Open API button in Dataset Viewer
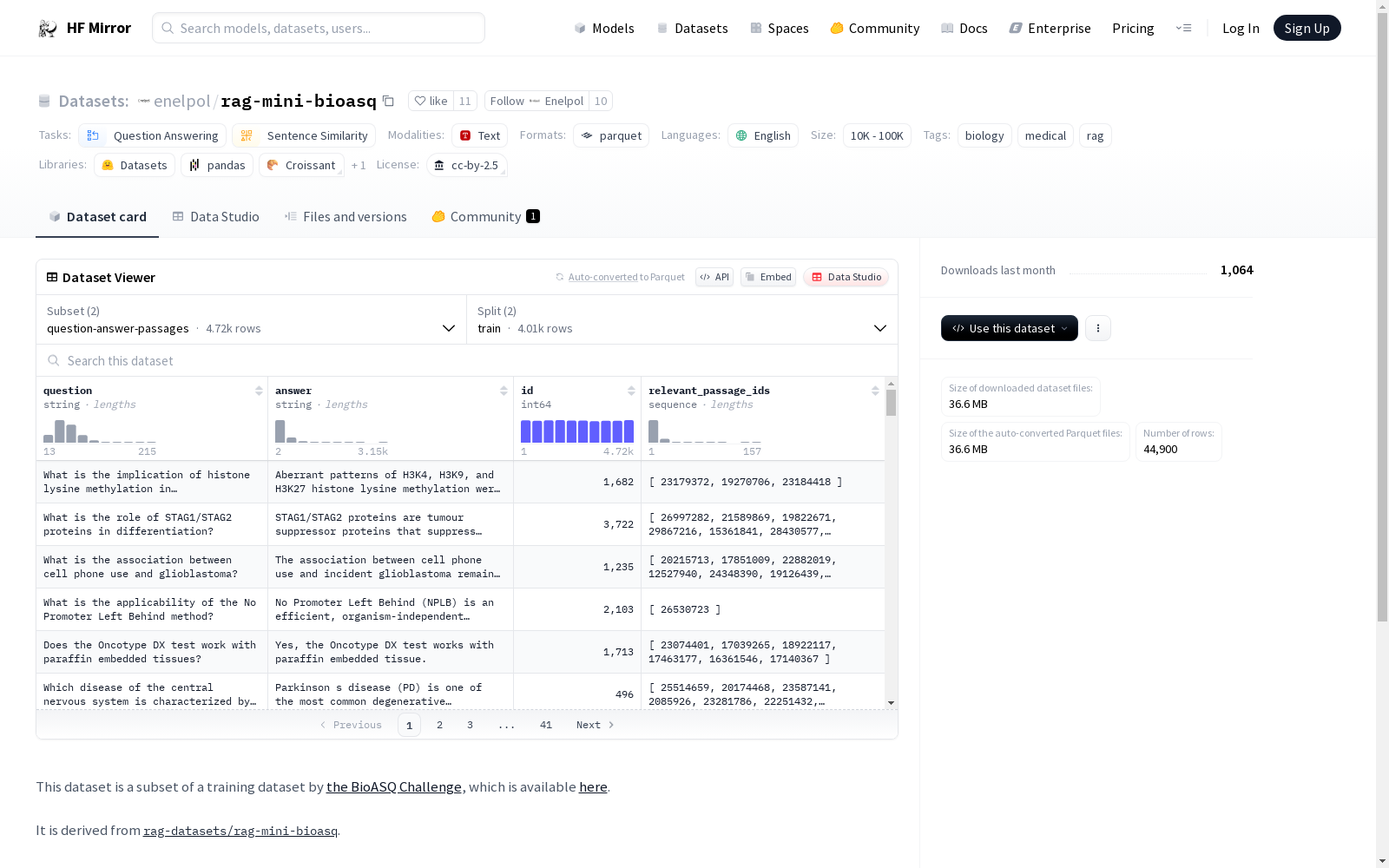The height and width of the screenshot is (868, 1389). tap(714, 277)
